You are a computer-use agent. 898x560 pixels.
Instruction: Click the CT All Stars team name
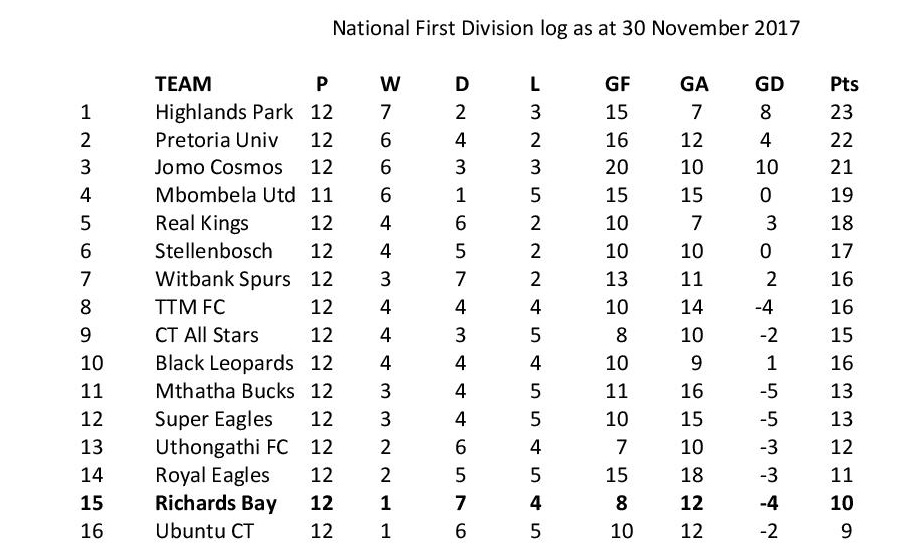click(x=208, y=336)
